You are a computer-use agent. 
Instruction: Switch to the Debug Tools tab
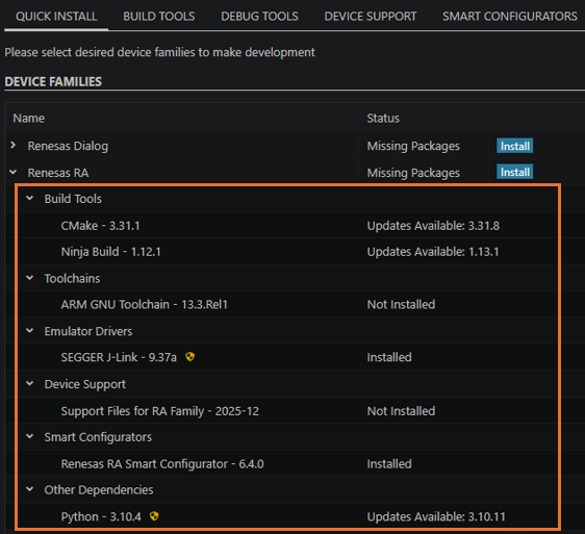[259, 16]
